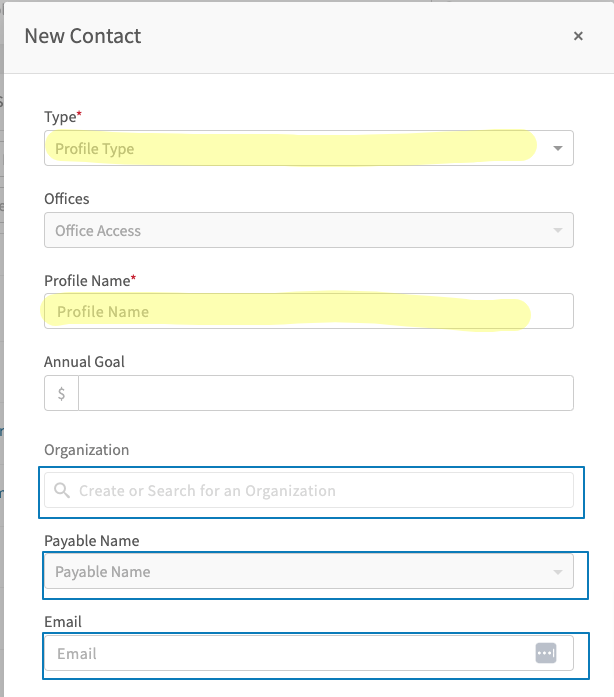
Task: Click into the Annual Goal amount field
Action: [325, 393]
